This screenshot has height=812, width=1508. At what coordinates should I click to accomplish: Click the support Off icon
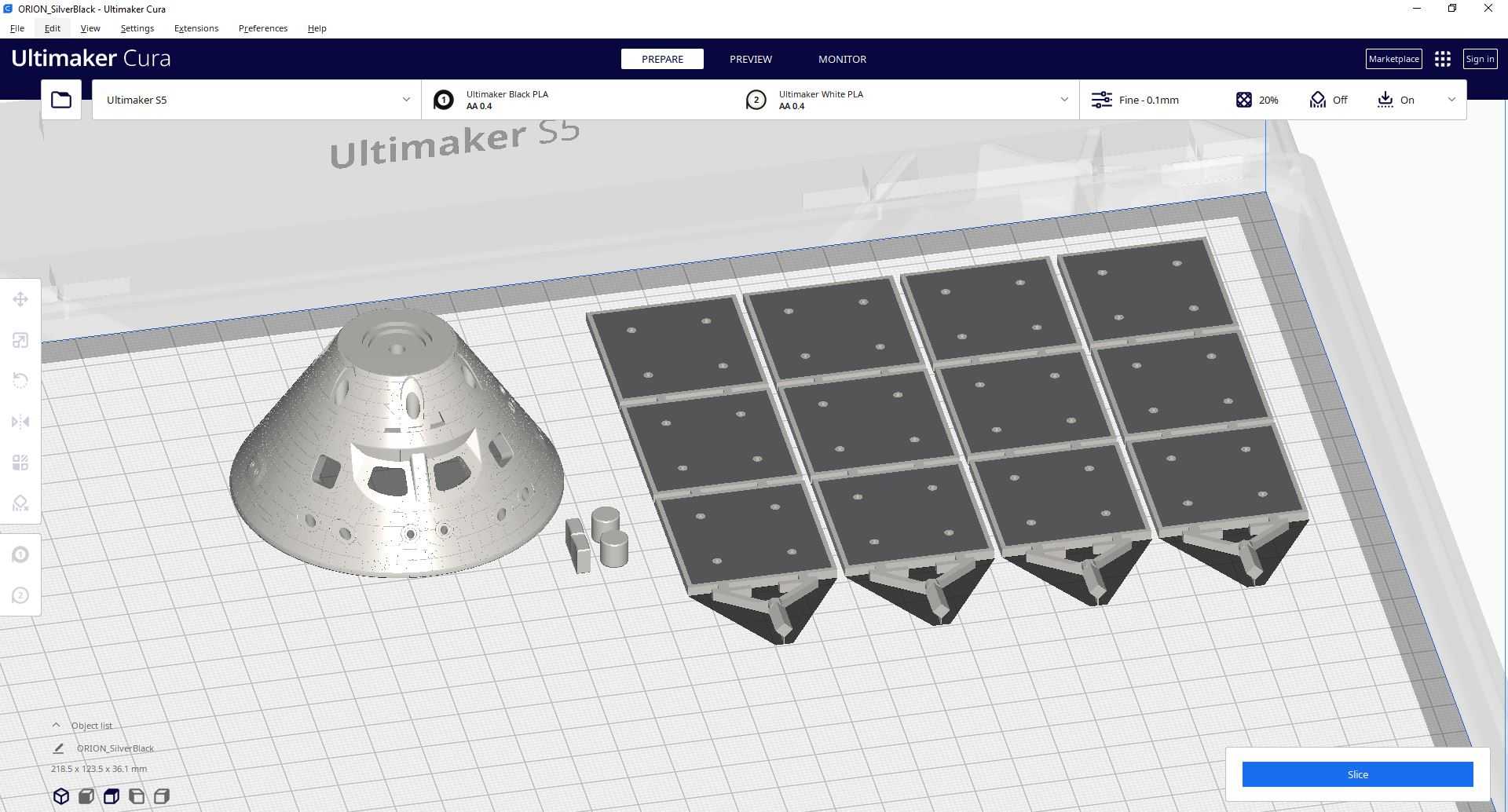[1318, 100]
